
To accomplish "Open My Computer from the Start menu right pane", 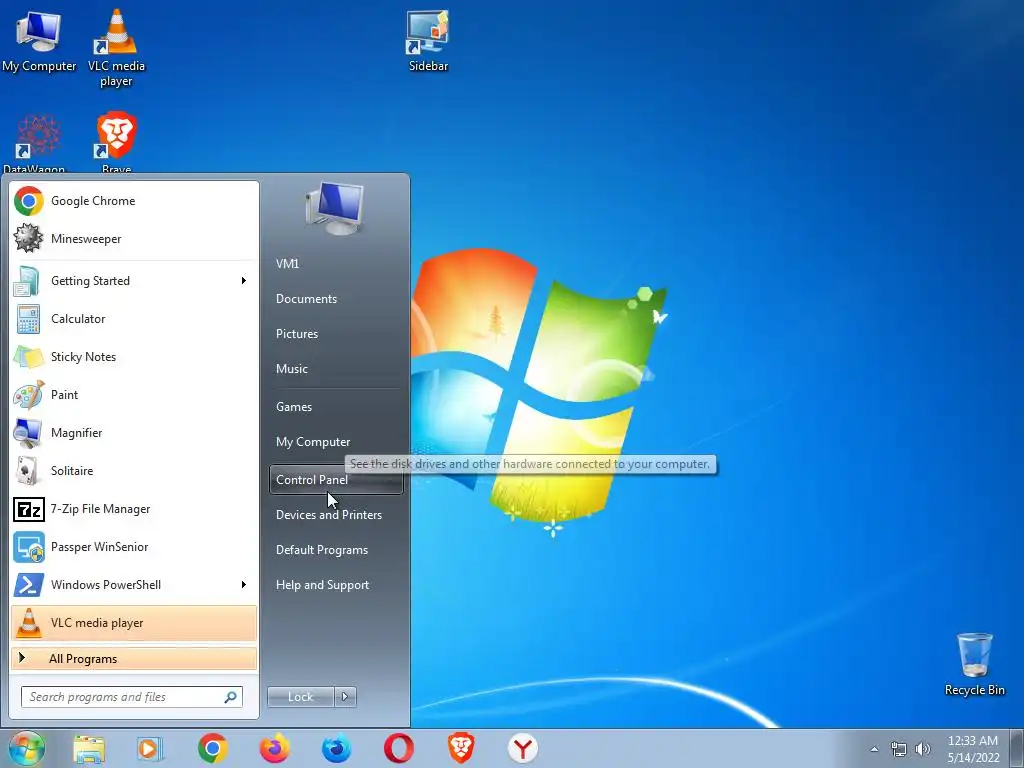I will coord(336,442).
